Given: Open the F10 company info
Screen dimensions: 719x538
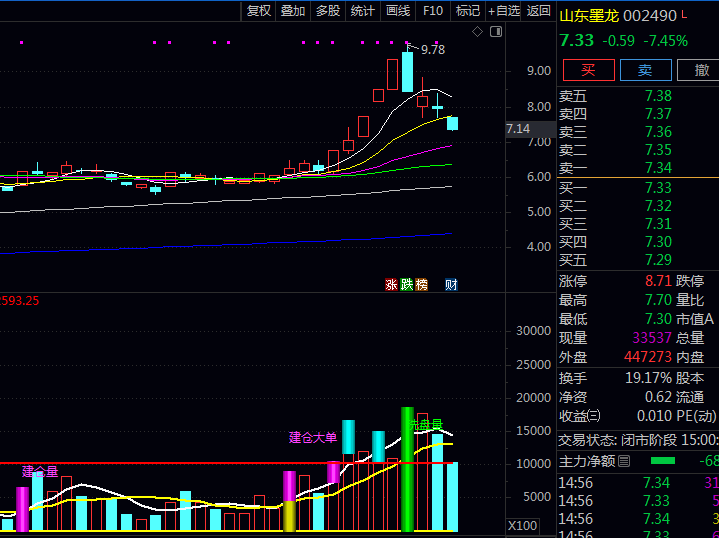Looking at the screenshot, I should pos(433,11).
